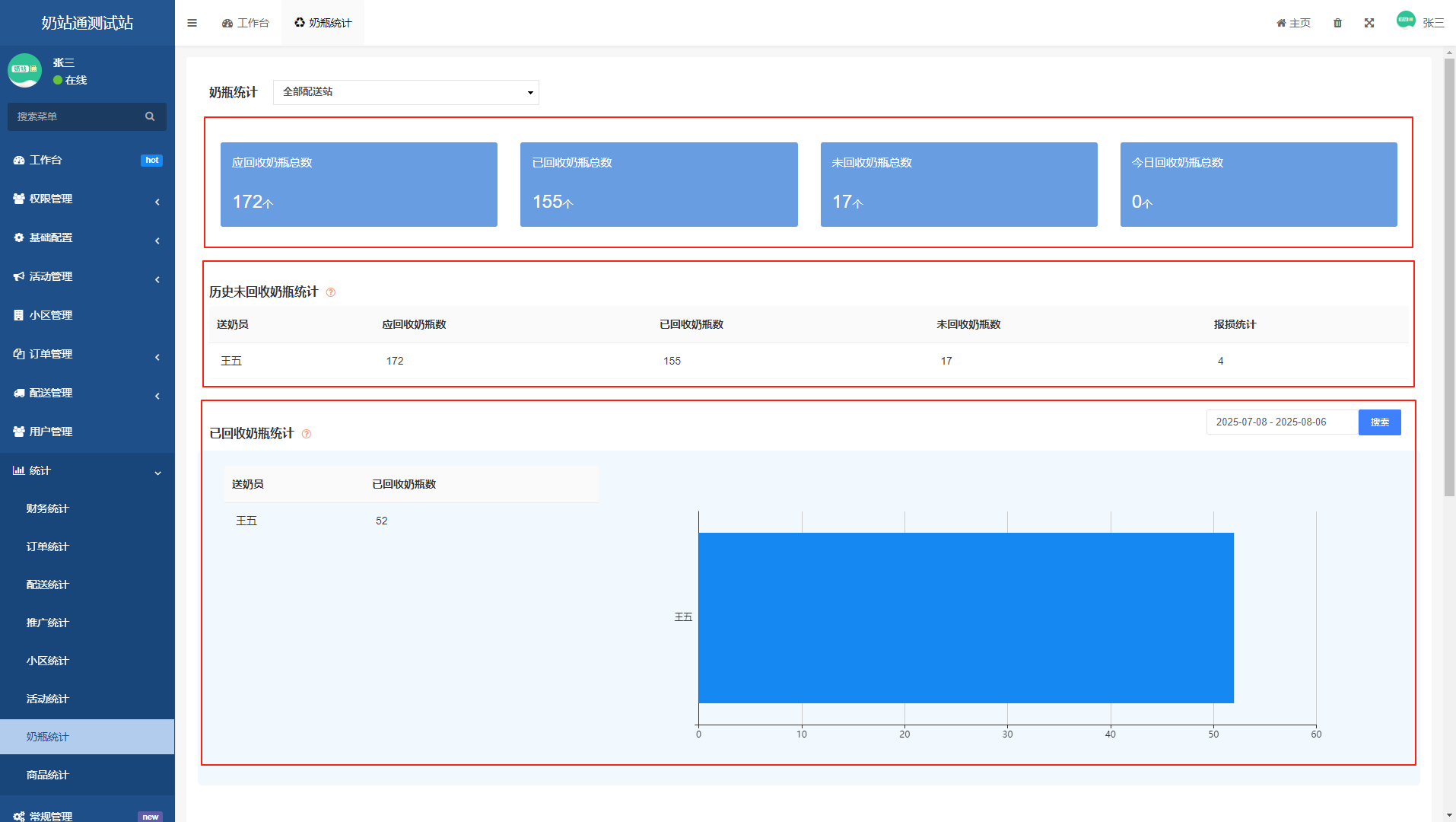Open 商品统计 in the sidebar

point(47,775)
